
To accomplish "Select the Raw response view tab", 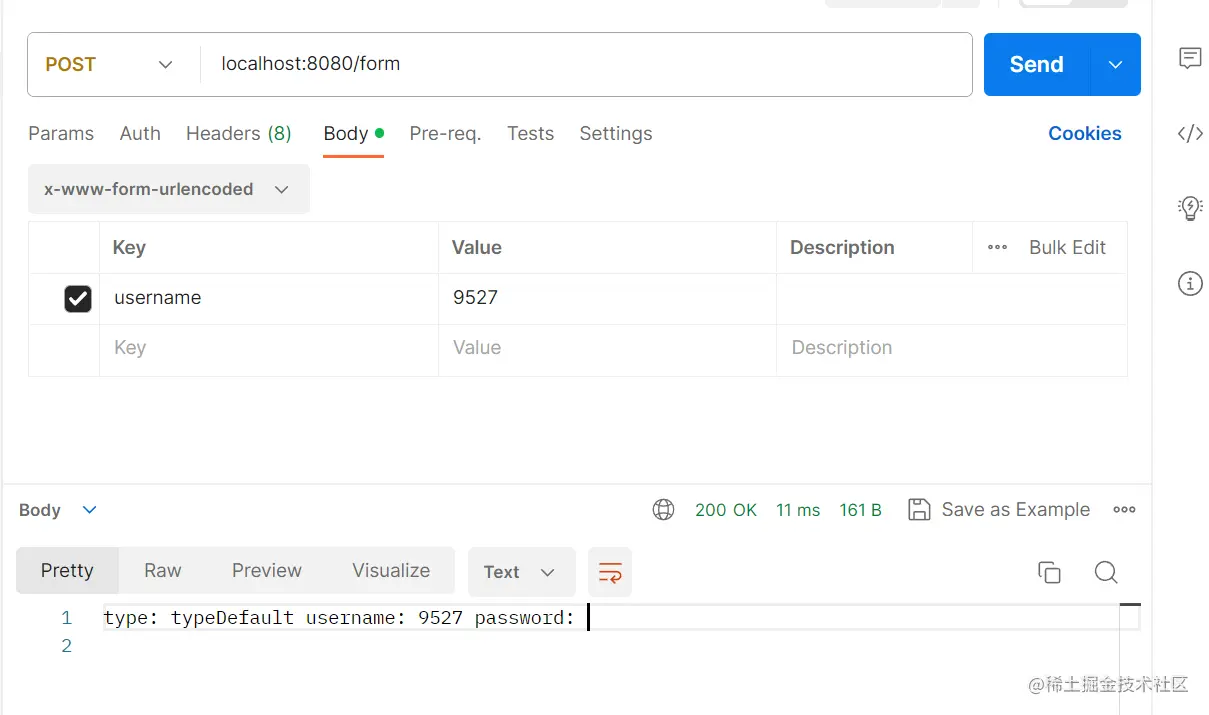I will (162, 571).
